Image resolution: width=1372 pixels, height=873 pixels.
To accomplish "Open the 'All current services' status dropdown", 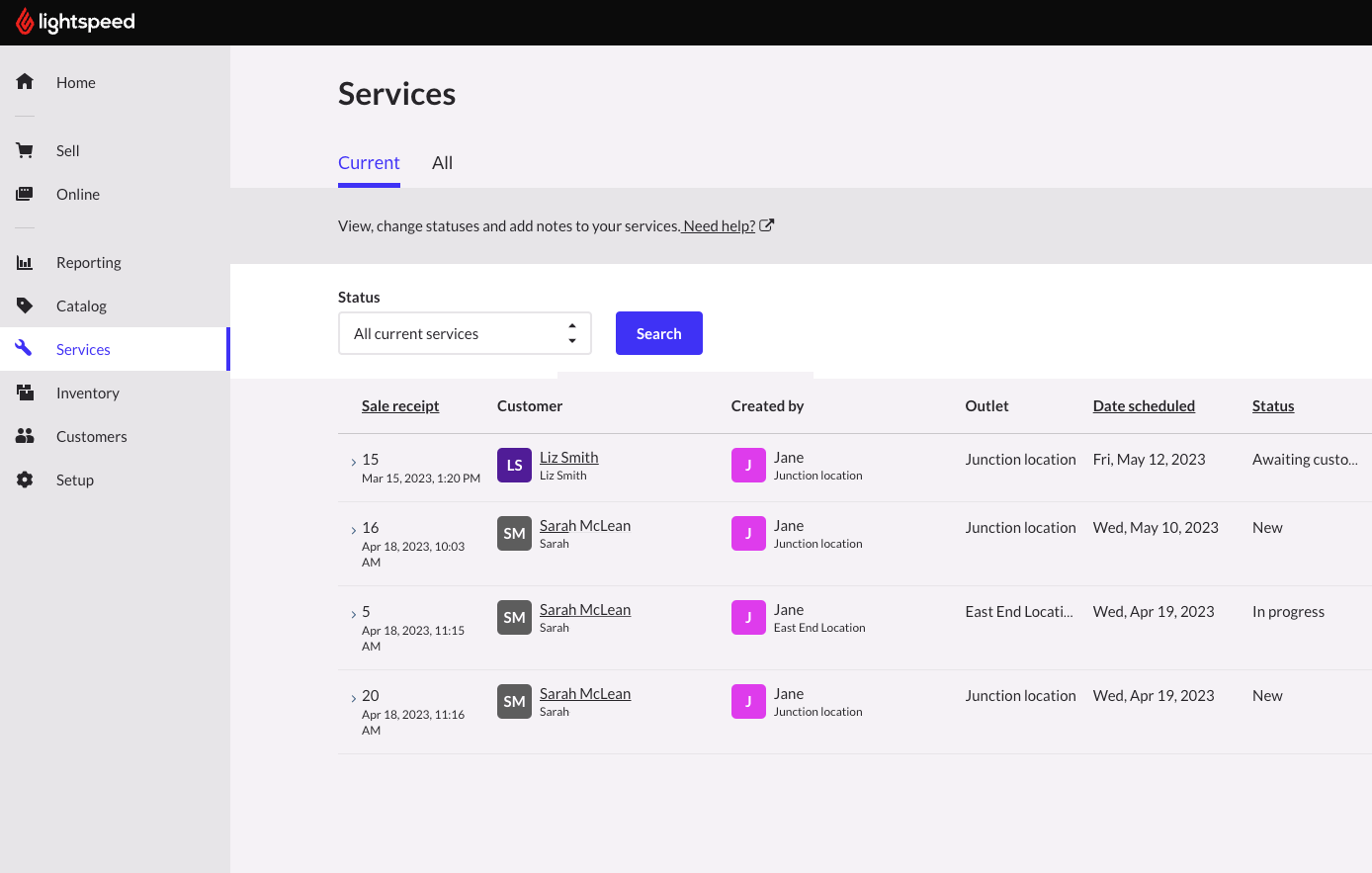I will point(465,333).
